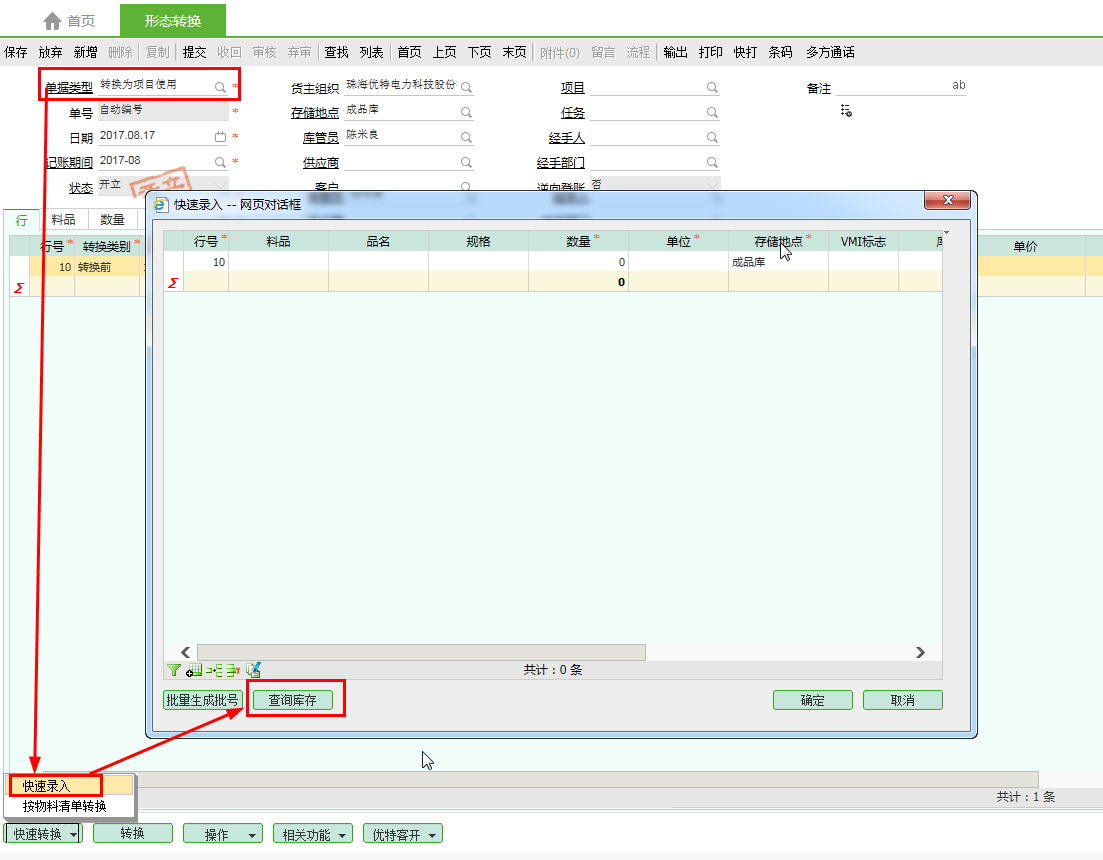Click search icon in 单据类型 field

pyautogui.click(x=220, y=87)
